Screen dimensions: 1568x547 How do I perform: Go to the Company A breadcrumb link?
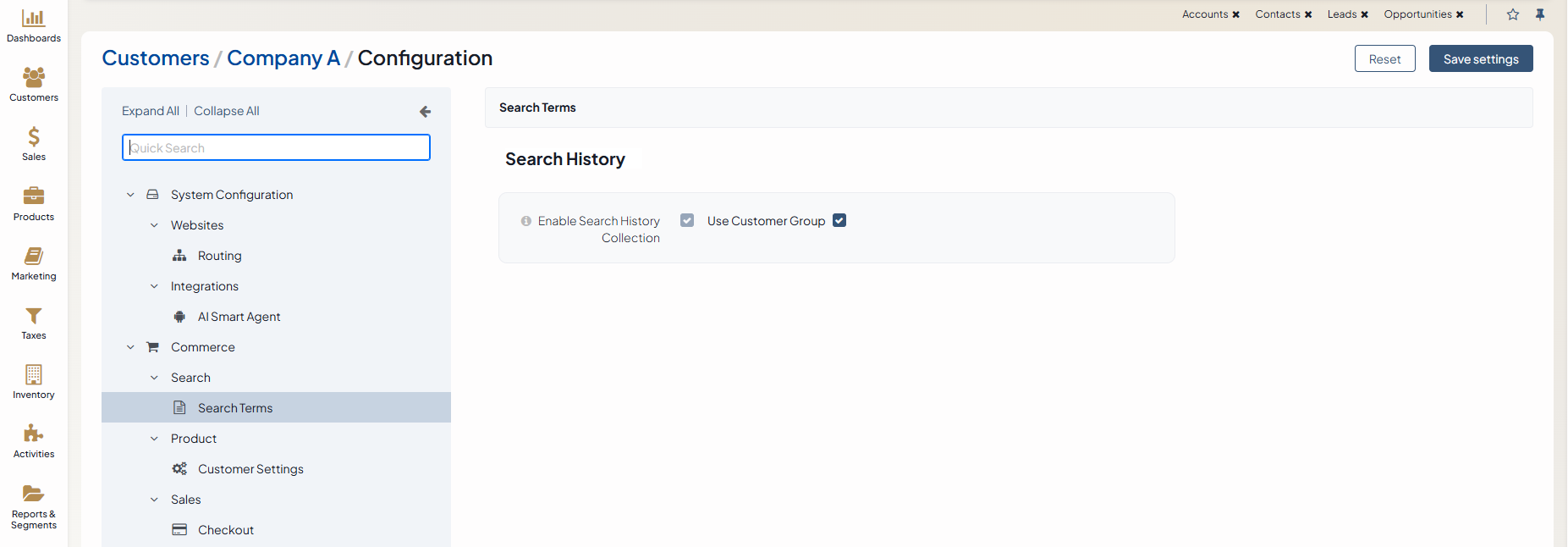[x=283, y=58]
